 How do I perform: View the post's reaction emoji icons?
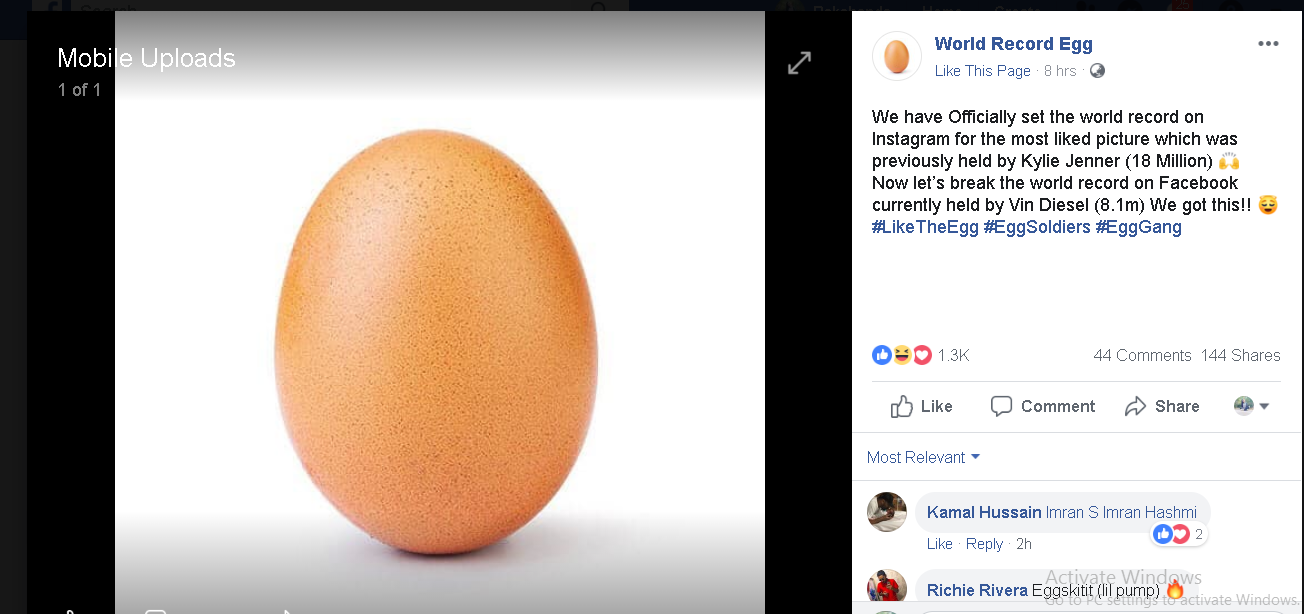[x=902, y=355]
